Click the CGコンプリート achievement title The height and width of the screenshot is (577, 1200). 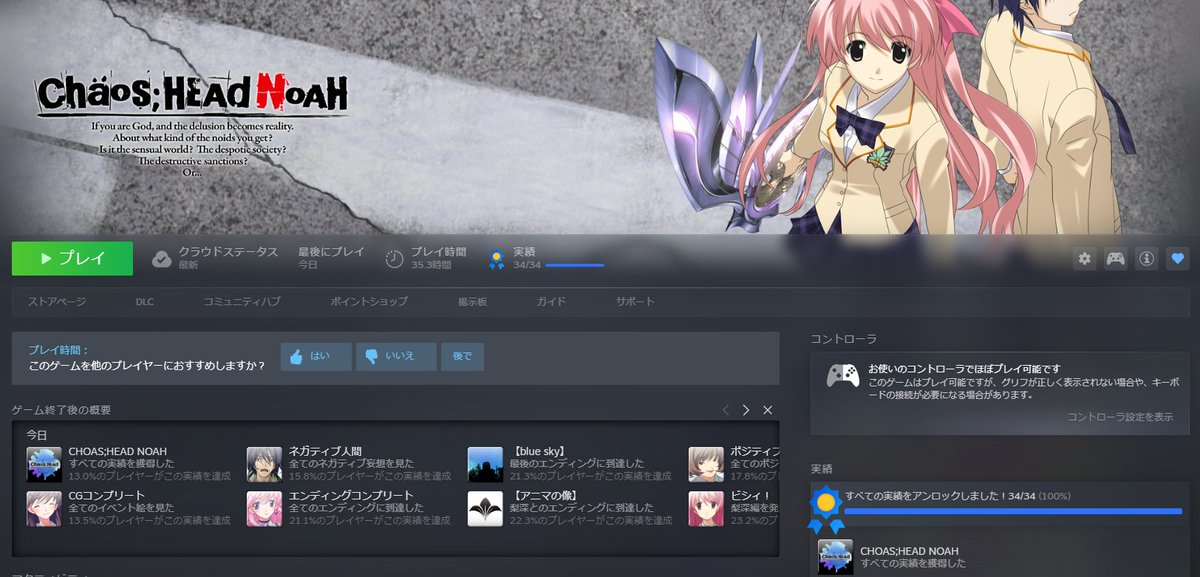click(x=106, y=496)
